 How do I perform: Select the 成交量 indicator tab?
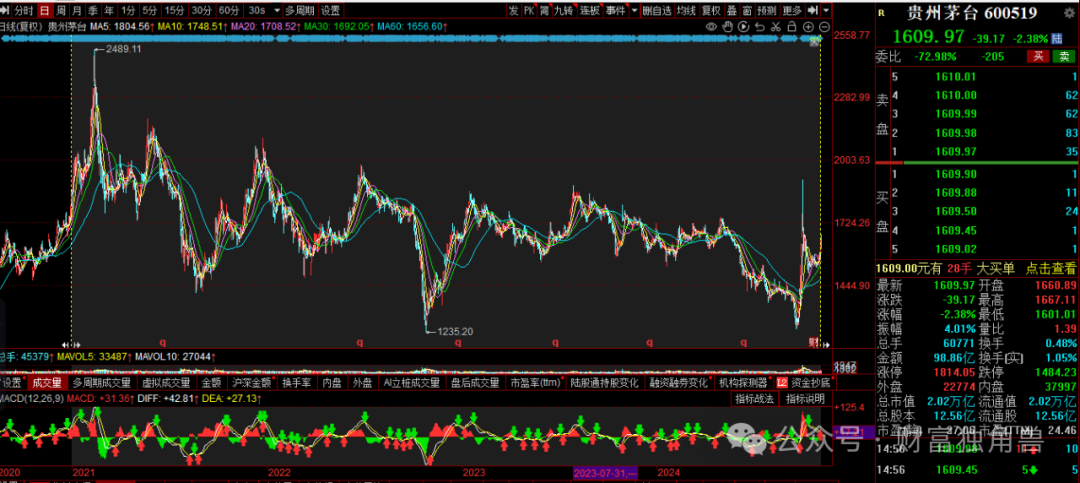[x=48, y=382]
